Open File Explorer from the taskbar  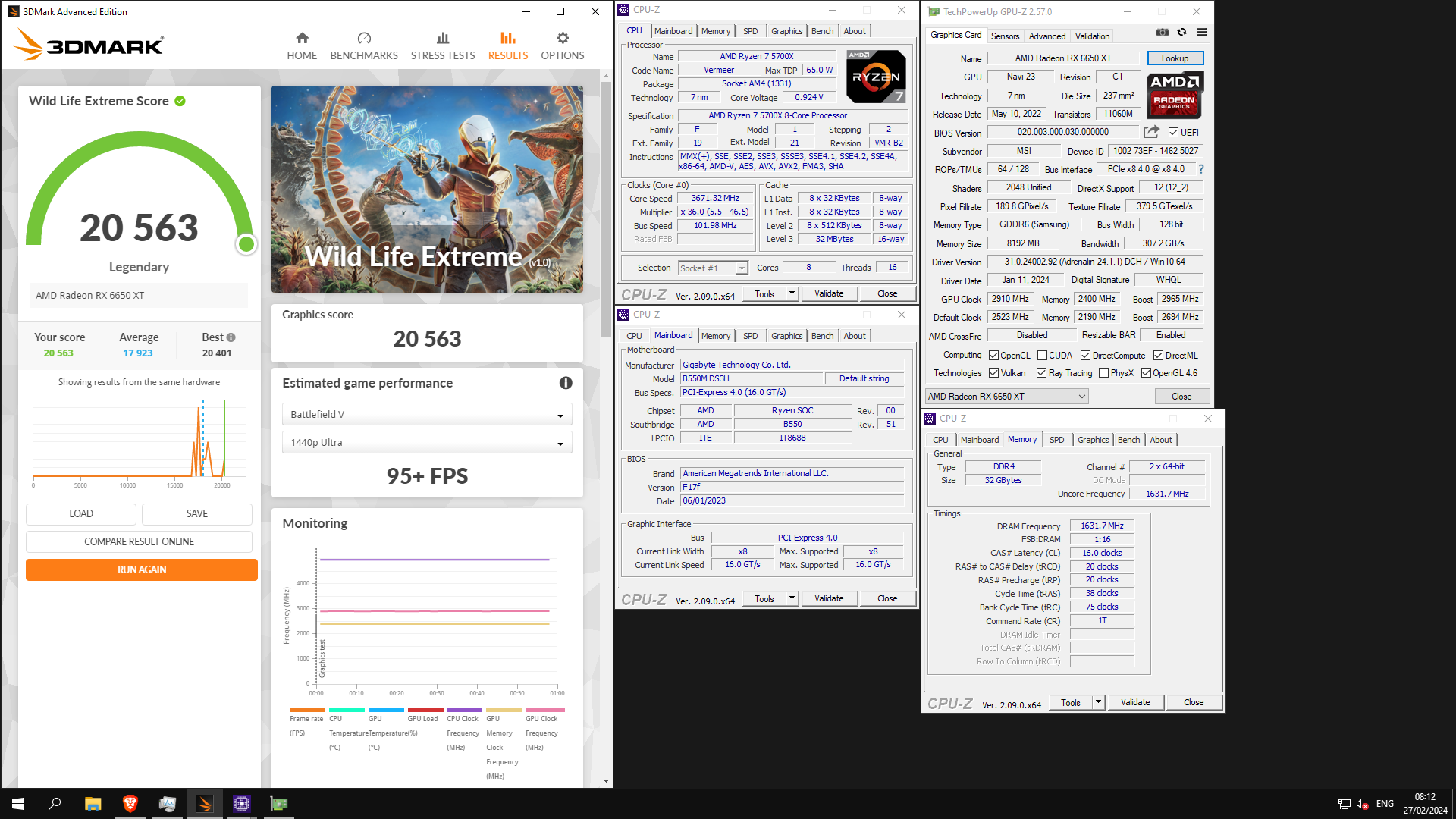pos(93,804)
